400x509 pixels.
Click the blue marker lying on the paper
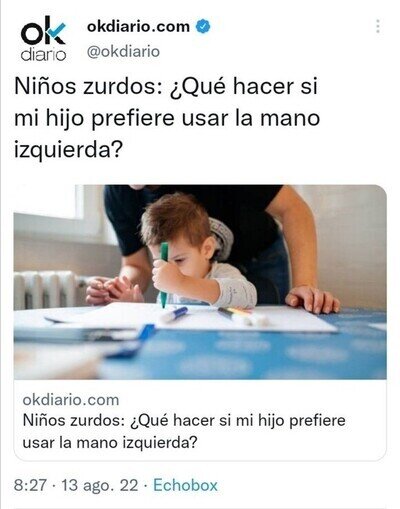pyautogui.click(x=174, y=314)
